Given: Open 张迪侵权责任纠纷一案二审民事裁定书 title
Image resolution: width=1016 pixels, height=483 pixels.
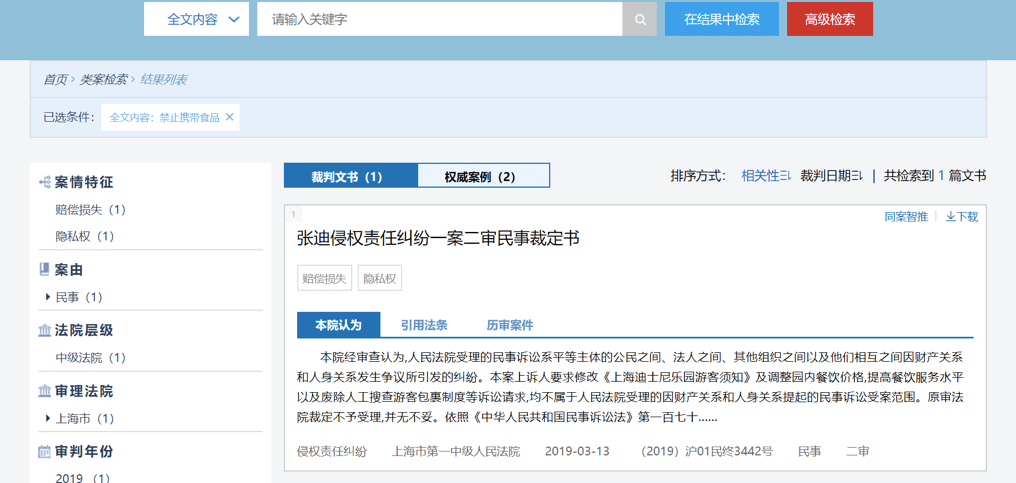Looking at the screenshot, I should point(438,239).
